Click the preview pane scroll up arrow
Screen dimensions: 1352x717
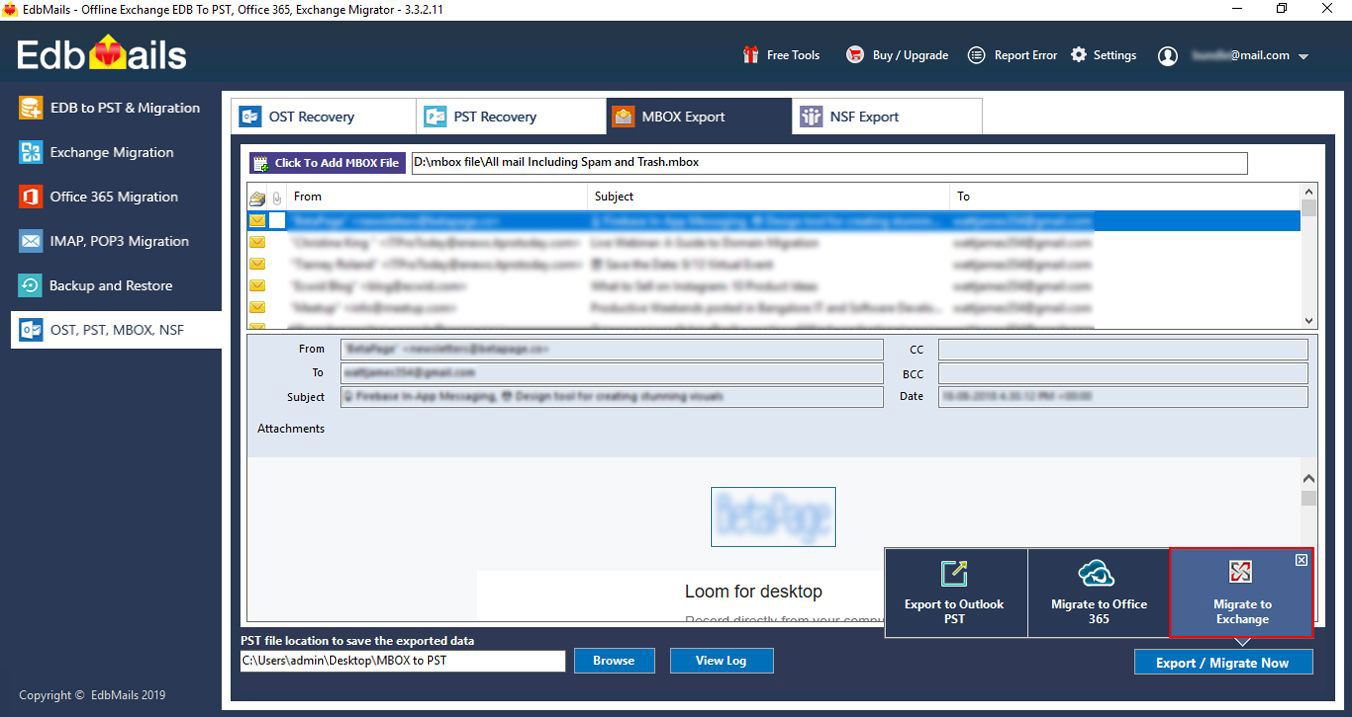(x=1308, y=479)
